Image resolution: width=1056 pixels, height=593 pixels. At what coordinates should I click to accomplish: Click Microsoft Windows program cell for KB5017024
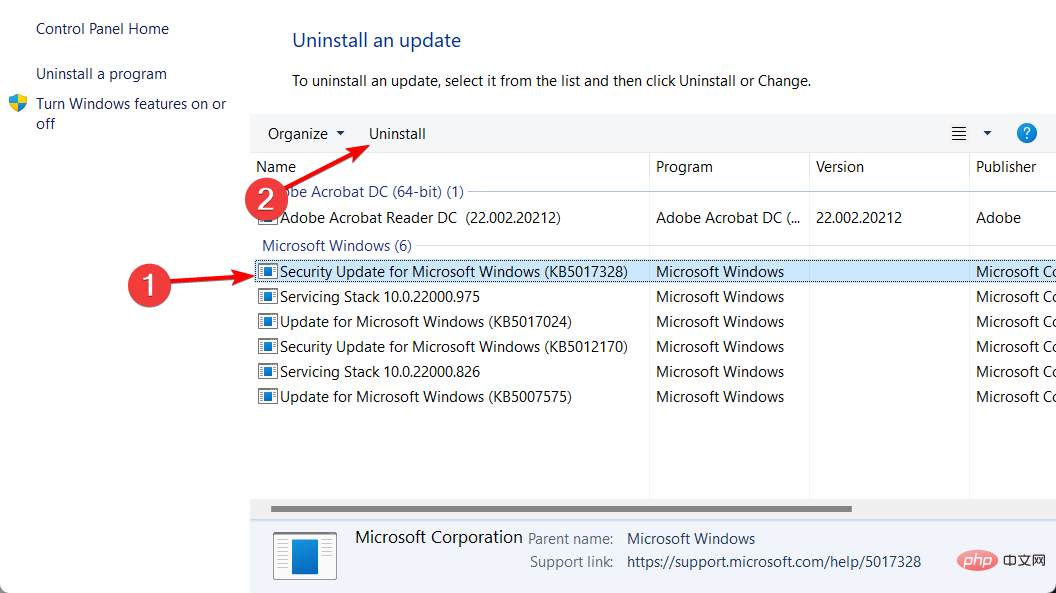coord(720,322)
